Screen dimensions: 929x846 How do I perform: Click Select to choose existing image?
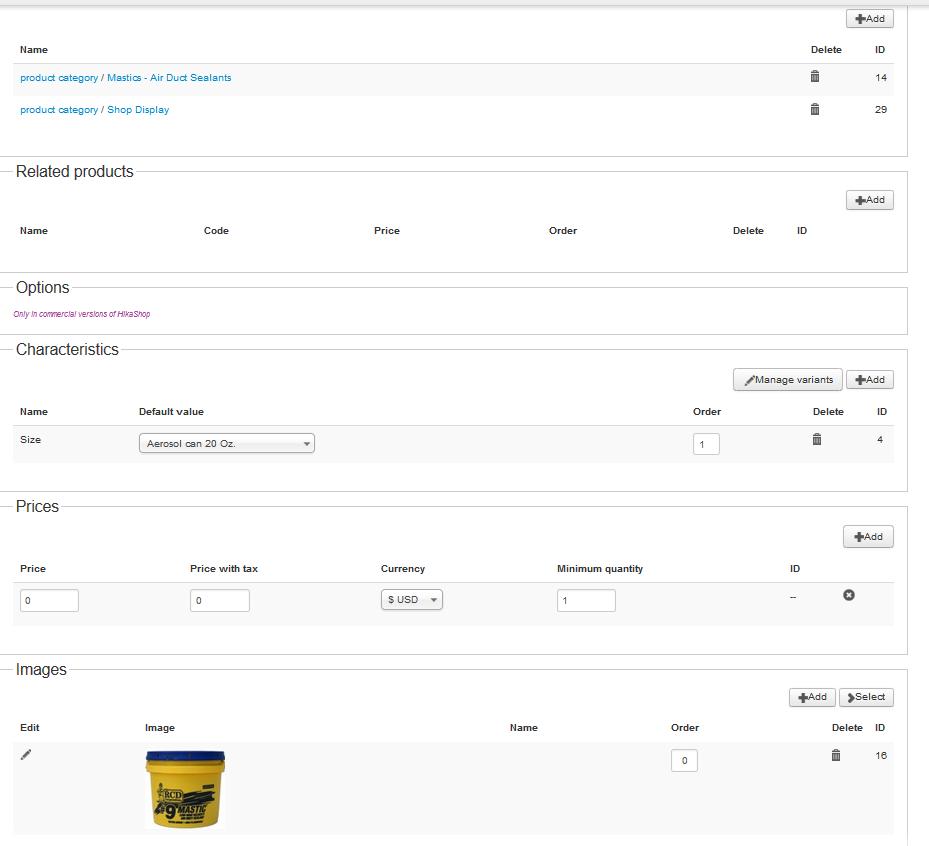pos(866,697)
